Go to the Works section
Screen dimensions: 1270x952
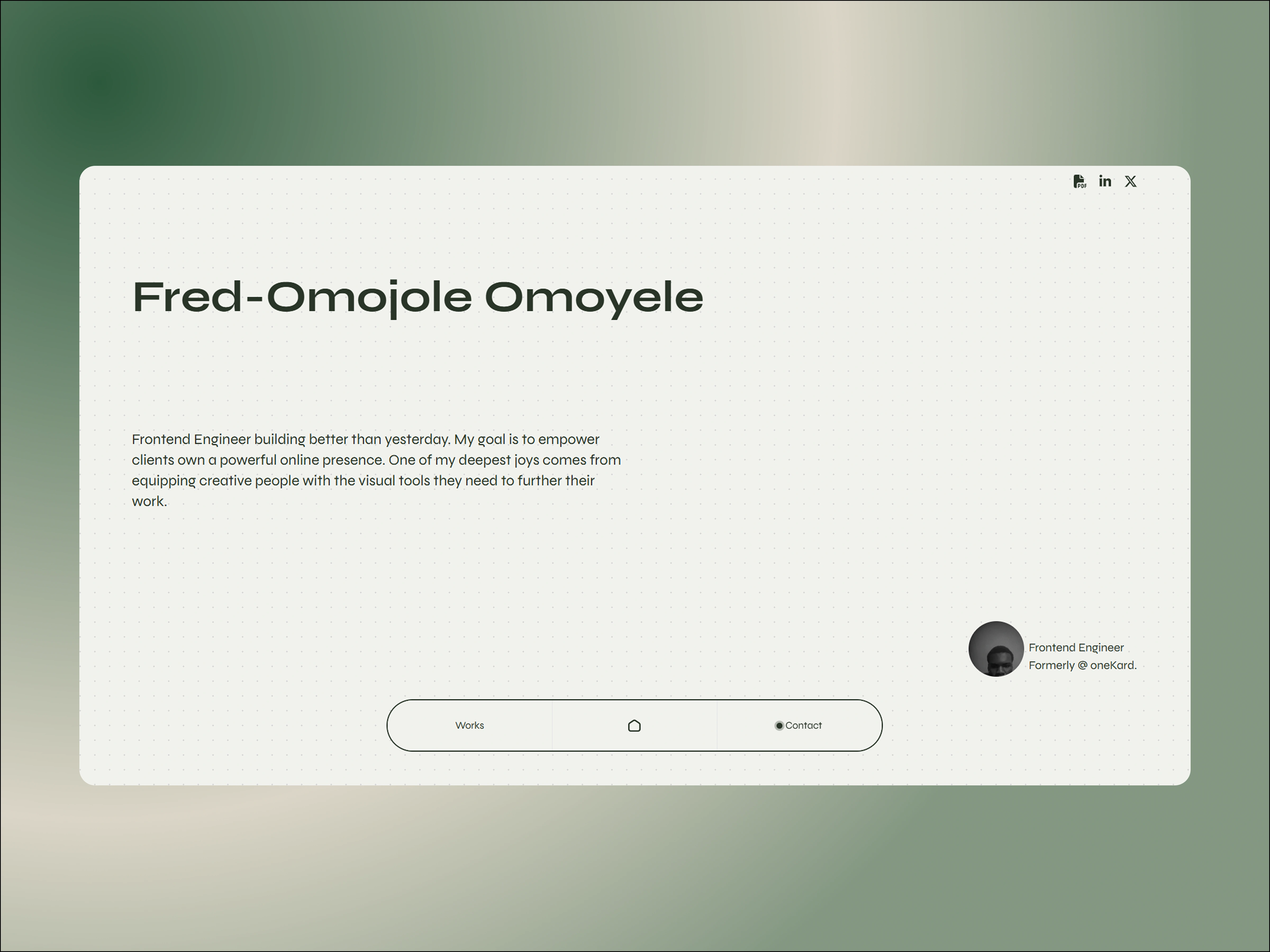[470, 725]
